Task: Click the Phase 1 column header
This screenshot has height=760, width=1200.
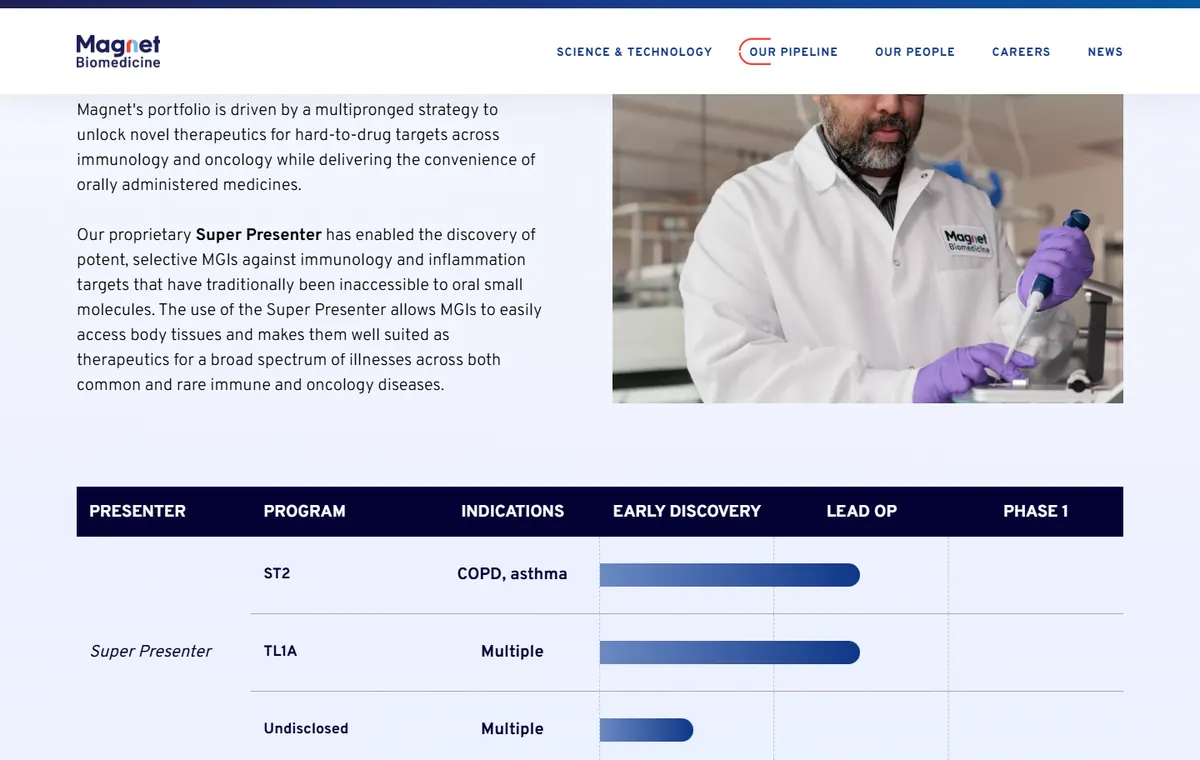Action: tap(1036, 511)
